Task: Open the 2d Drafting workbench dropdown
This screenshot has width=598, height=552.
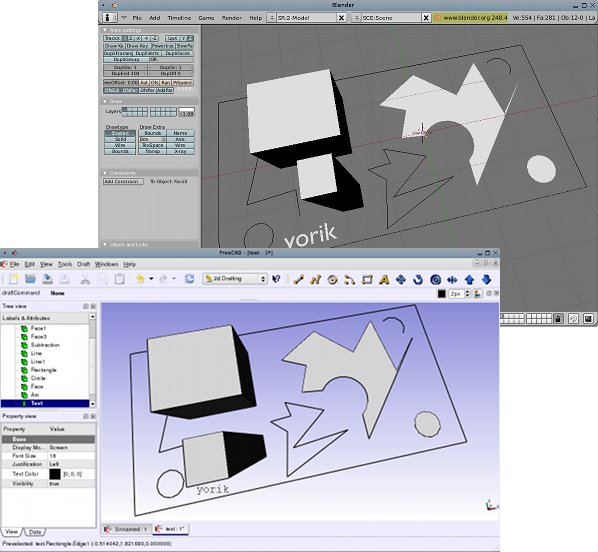Action: [235, 279]
